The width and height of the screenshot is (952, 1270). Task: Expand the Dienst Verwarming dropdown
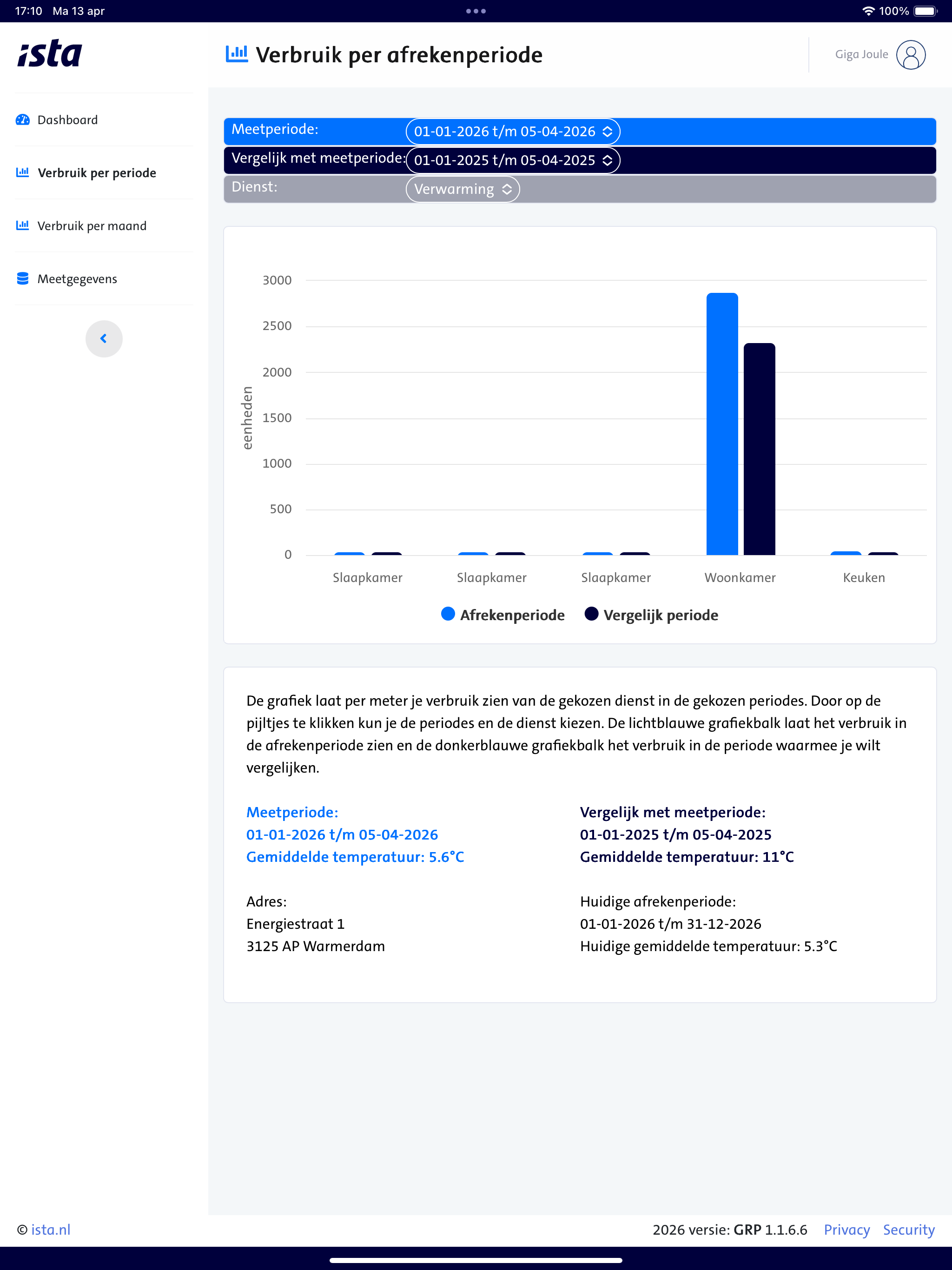tap(463, 189)
